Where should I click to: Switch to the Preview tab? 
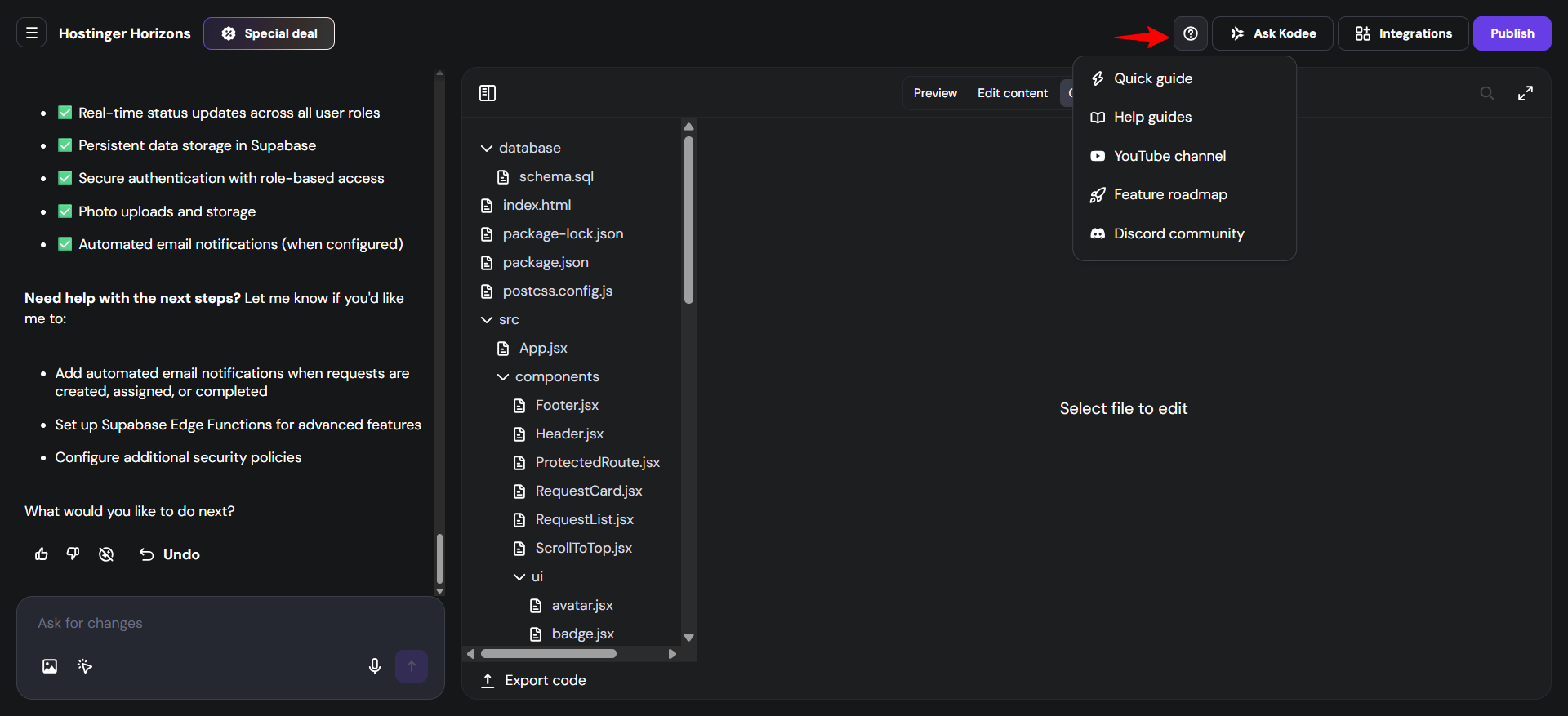(x=935, y=93)
